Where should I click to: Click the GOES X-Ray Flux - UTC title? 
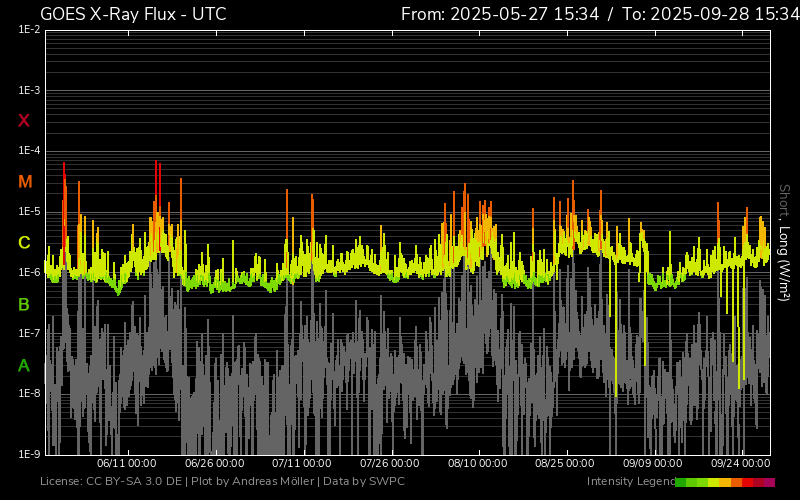[x=133, y=14]
